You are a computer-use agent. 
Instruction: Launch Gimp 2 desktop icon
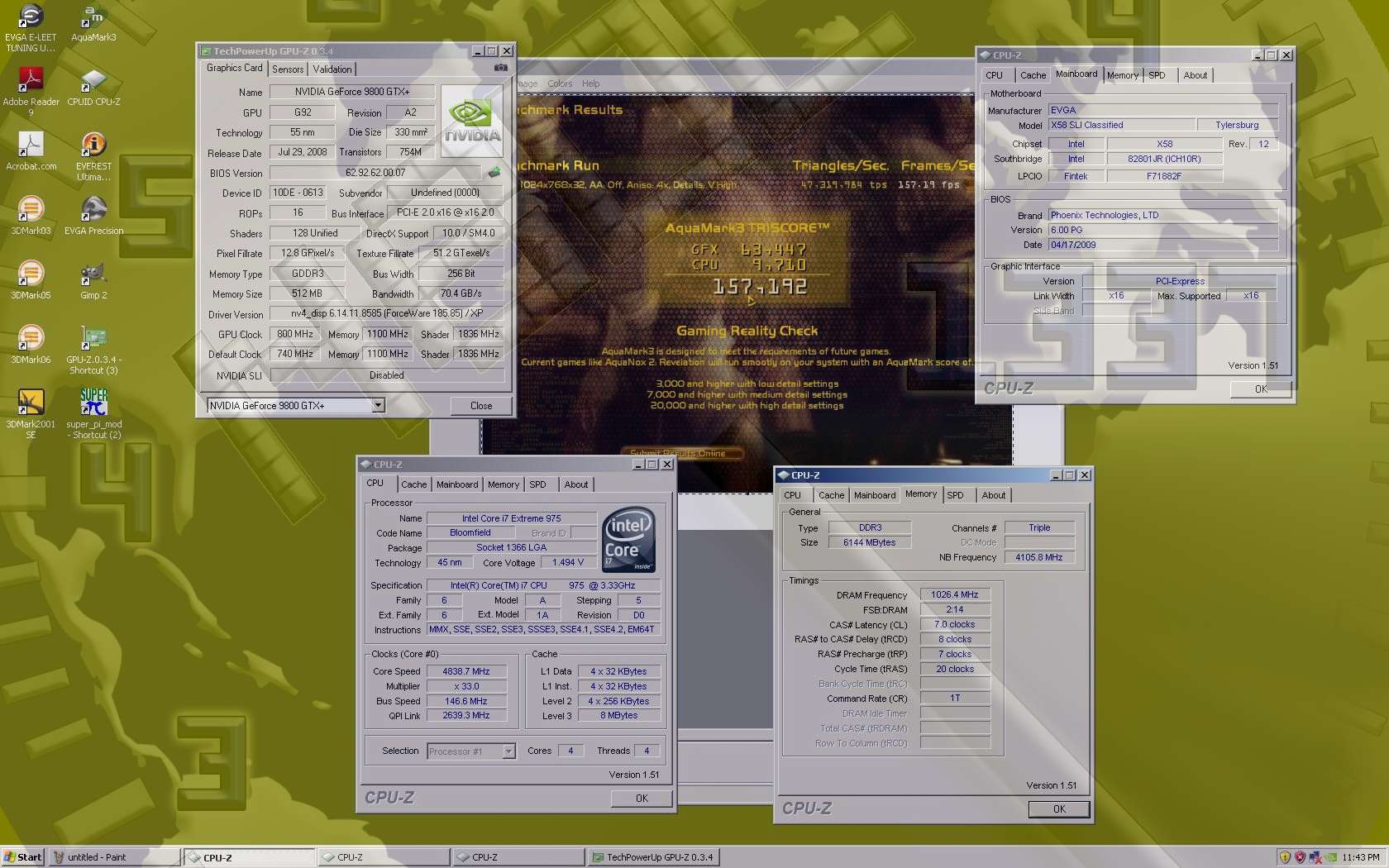pos(93,281)
